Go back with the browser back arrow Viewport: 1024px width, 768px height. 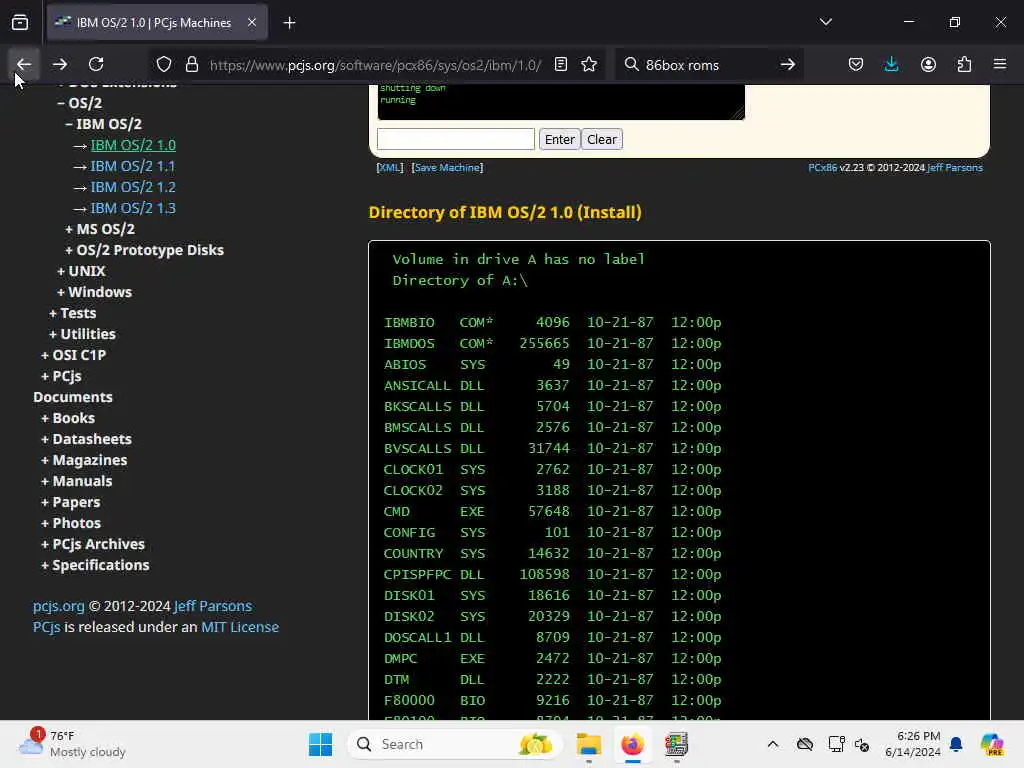24,64
